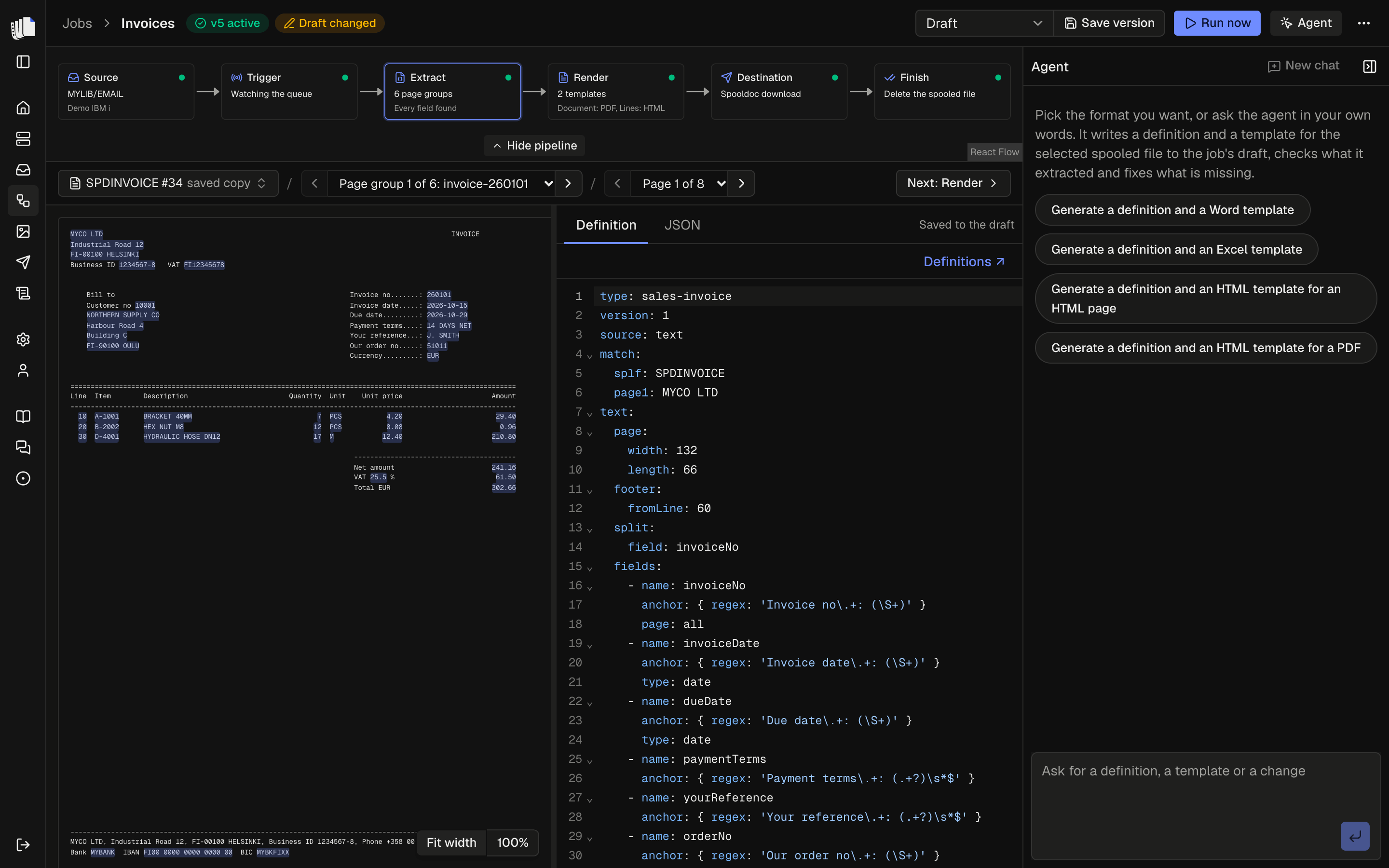
Task: Open the three-dot more options menu
Action: point(1364,23)
